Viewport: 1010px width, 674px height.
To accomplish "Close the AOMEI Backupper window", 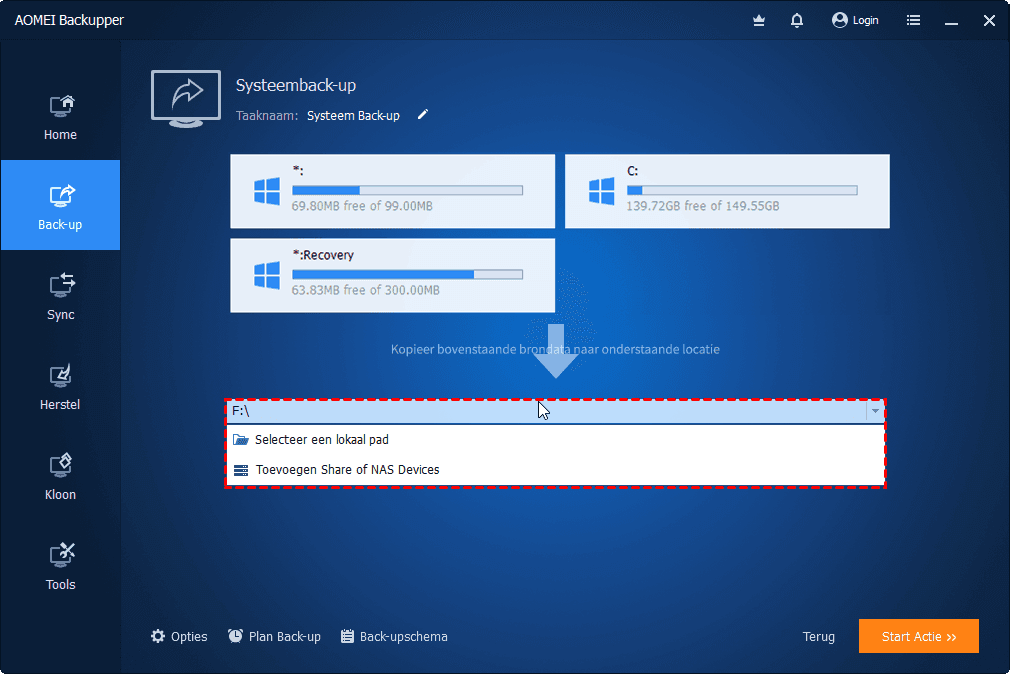I will coord(989,21).
